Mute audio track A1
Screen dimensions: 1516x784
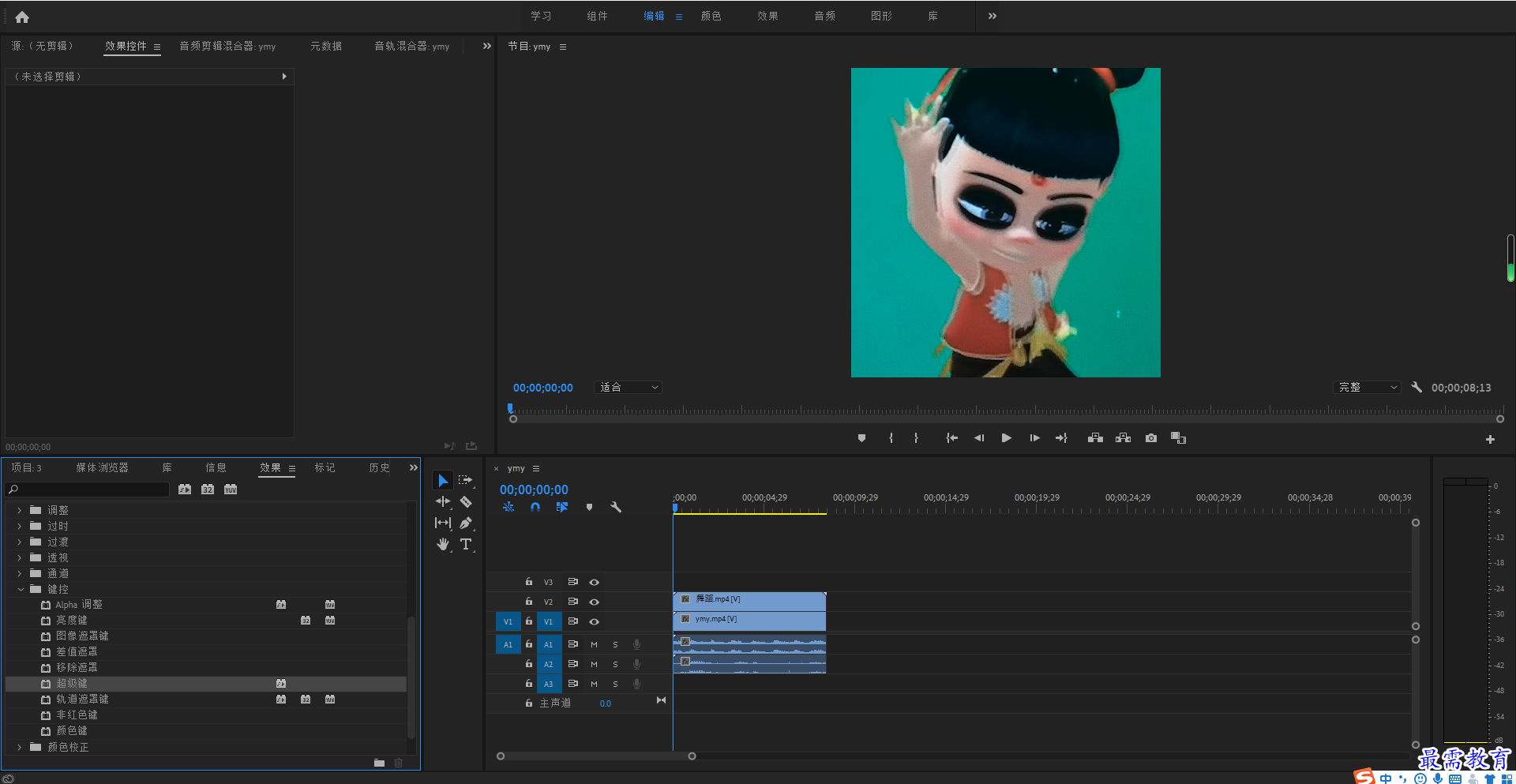(x=594, y=644)
